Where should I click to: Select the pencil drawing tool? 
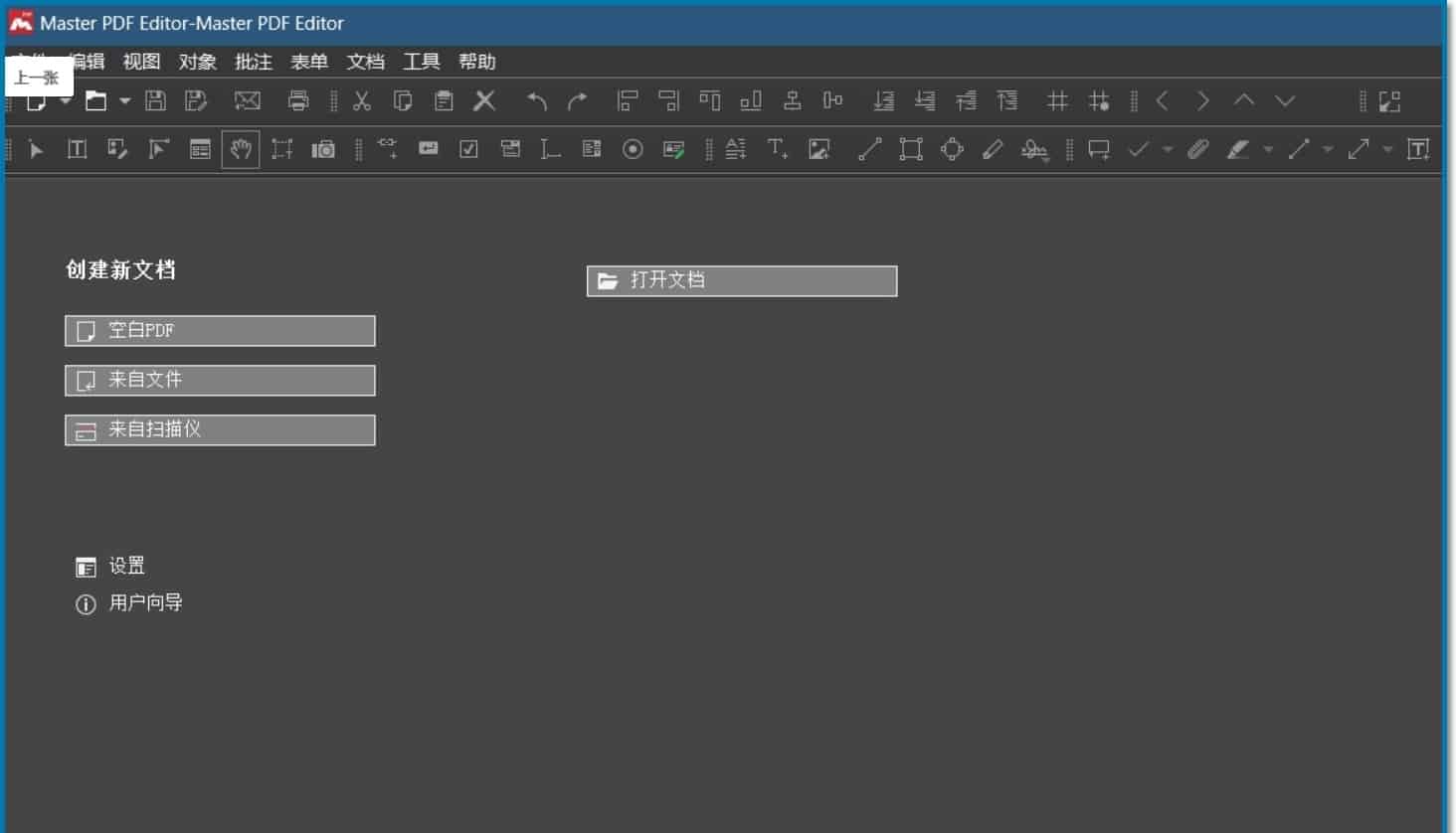(993, 149)
